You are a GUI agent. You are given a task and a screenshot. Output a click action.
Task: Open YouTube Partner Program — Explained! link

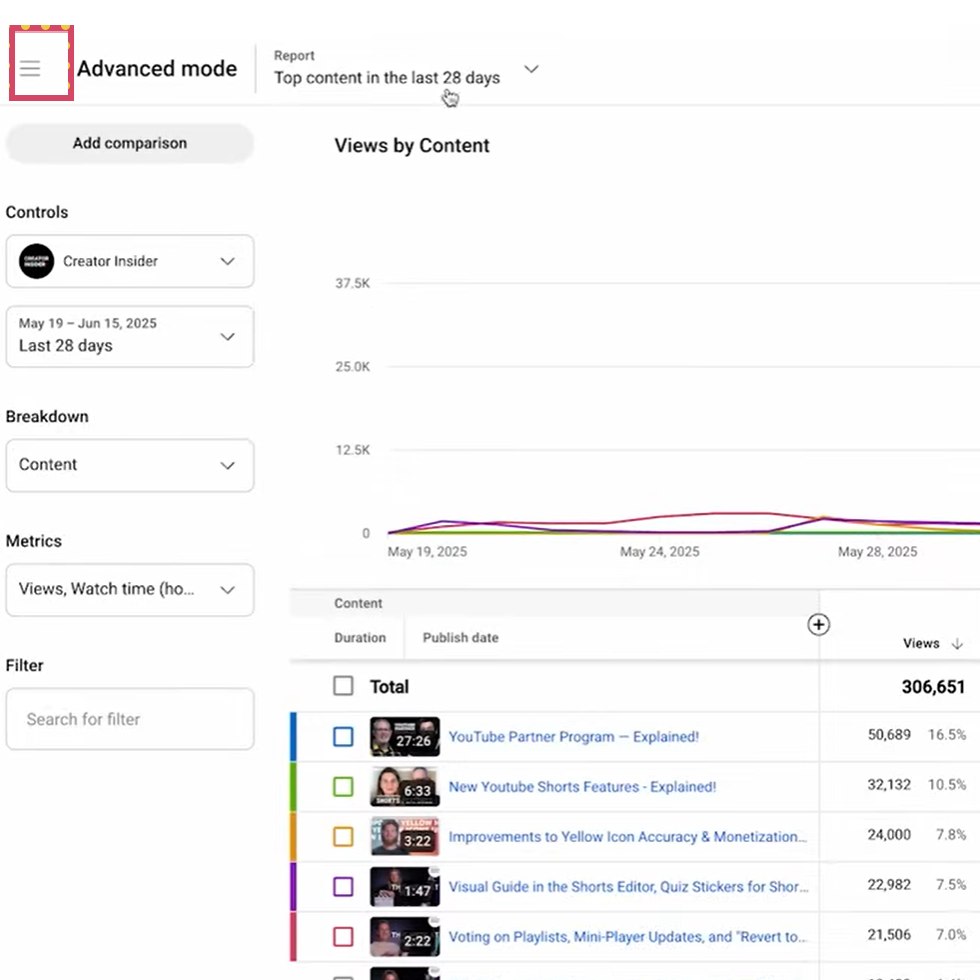pyautogui.click(x=573, y=737)
